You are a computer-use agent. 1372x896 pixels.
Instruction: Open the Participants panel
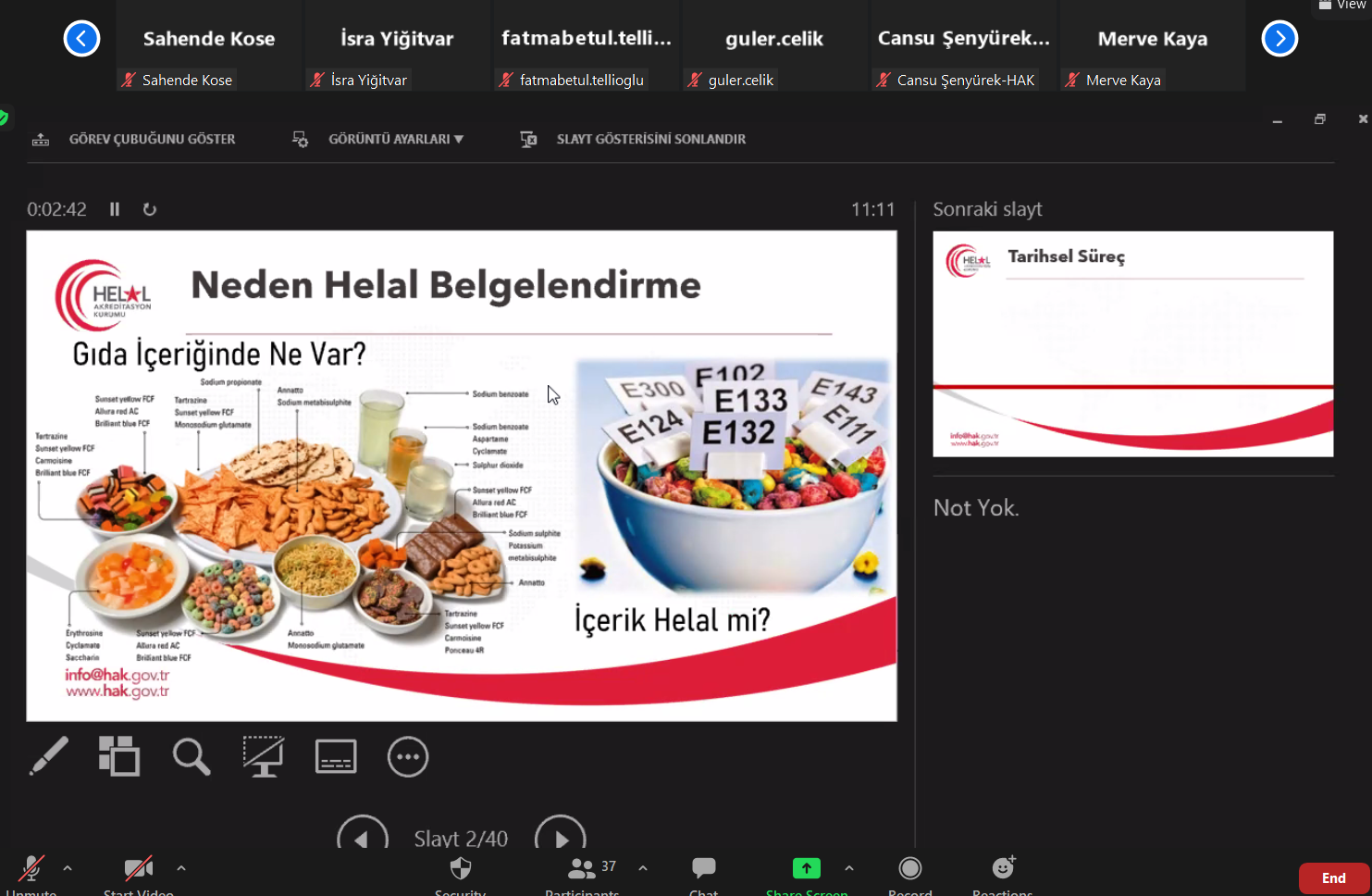tap(582, 872)
